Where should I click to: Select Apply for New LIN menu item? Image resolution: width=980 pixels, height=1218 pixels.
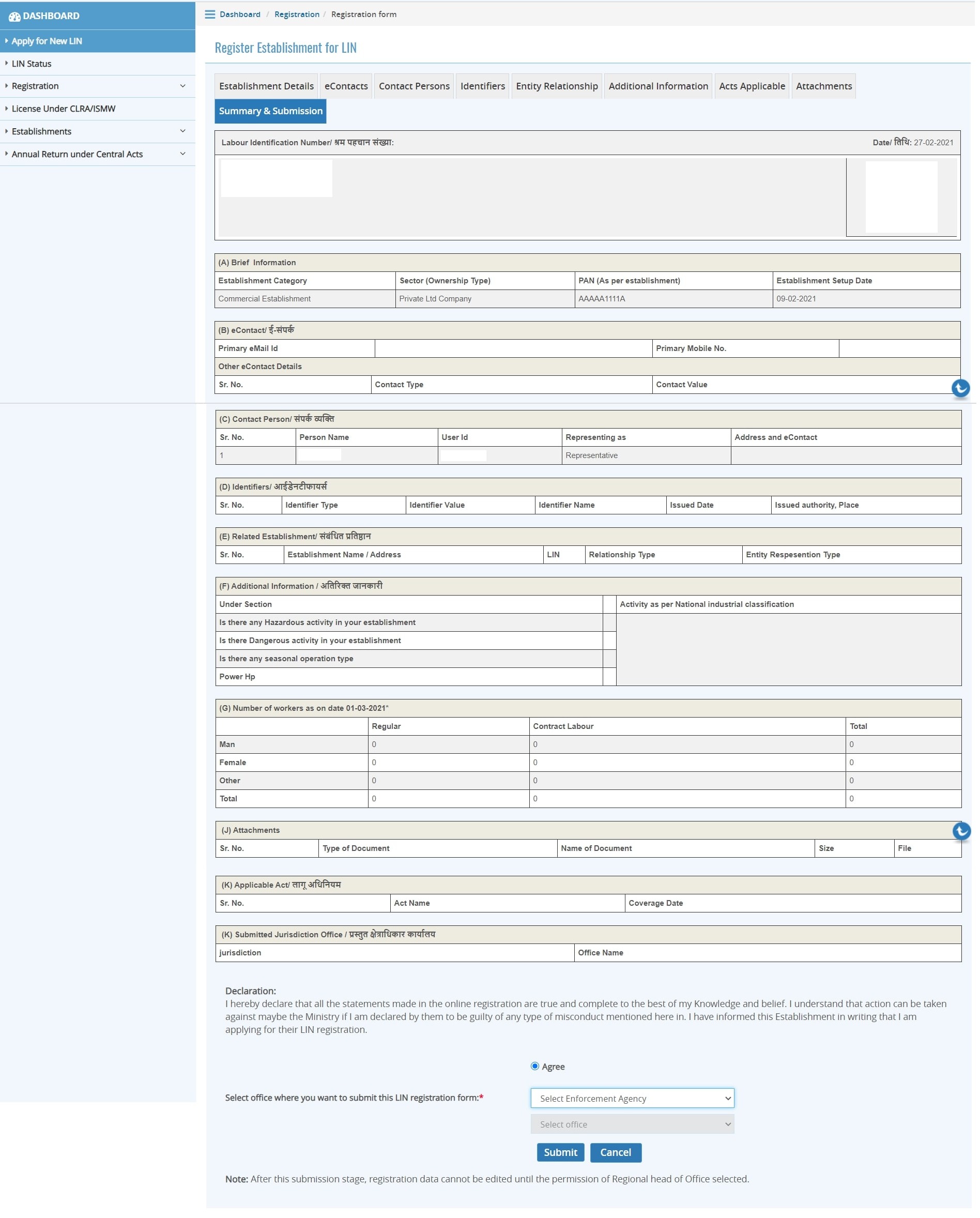tap(47, 41)
